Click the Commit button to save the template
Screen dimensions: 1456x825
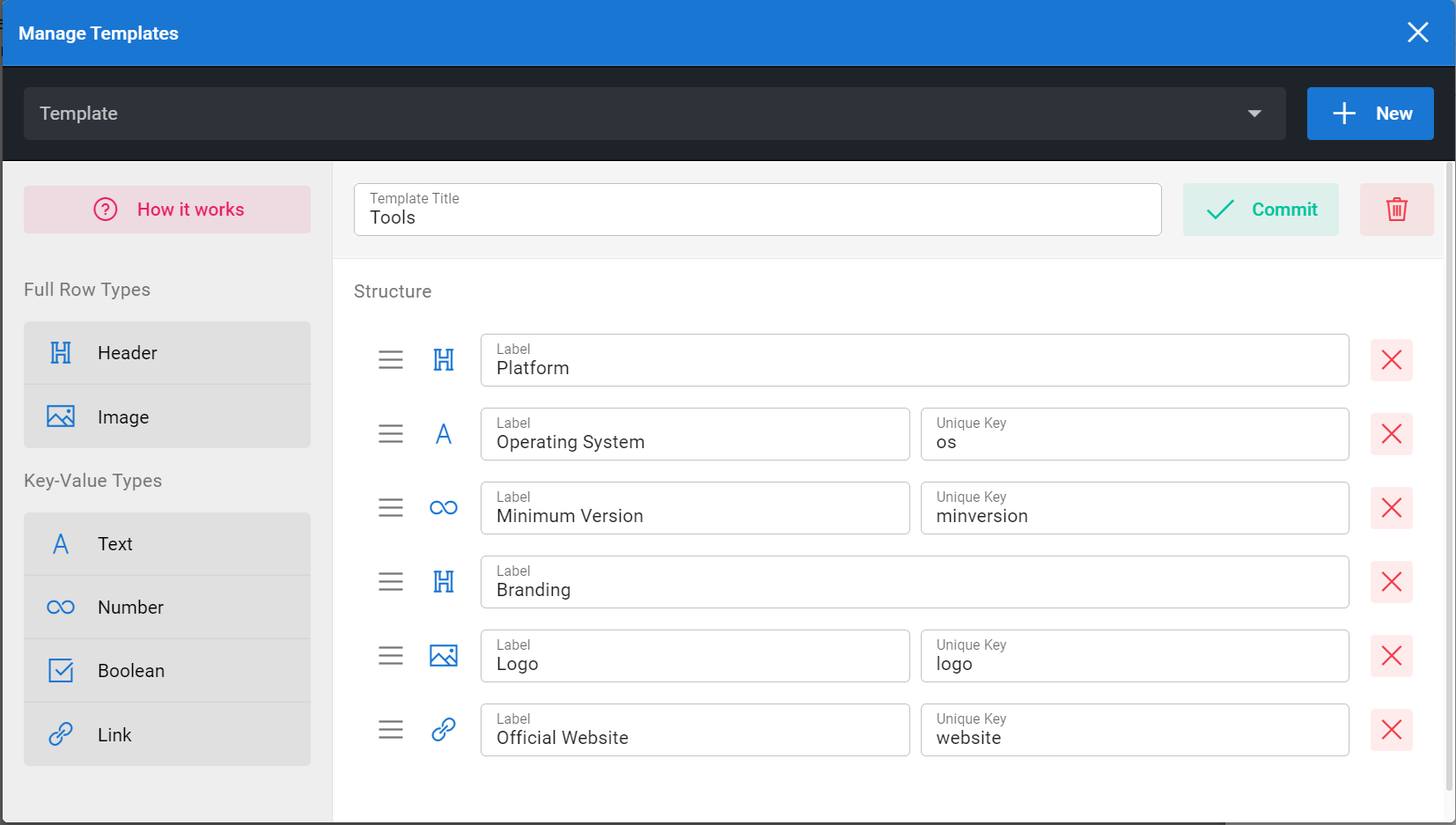click(x=1261, y=210)
